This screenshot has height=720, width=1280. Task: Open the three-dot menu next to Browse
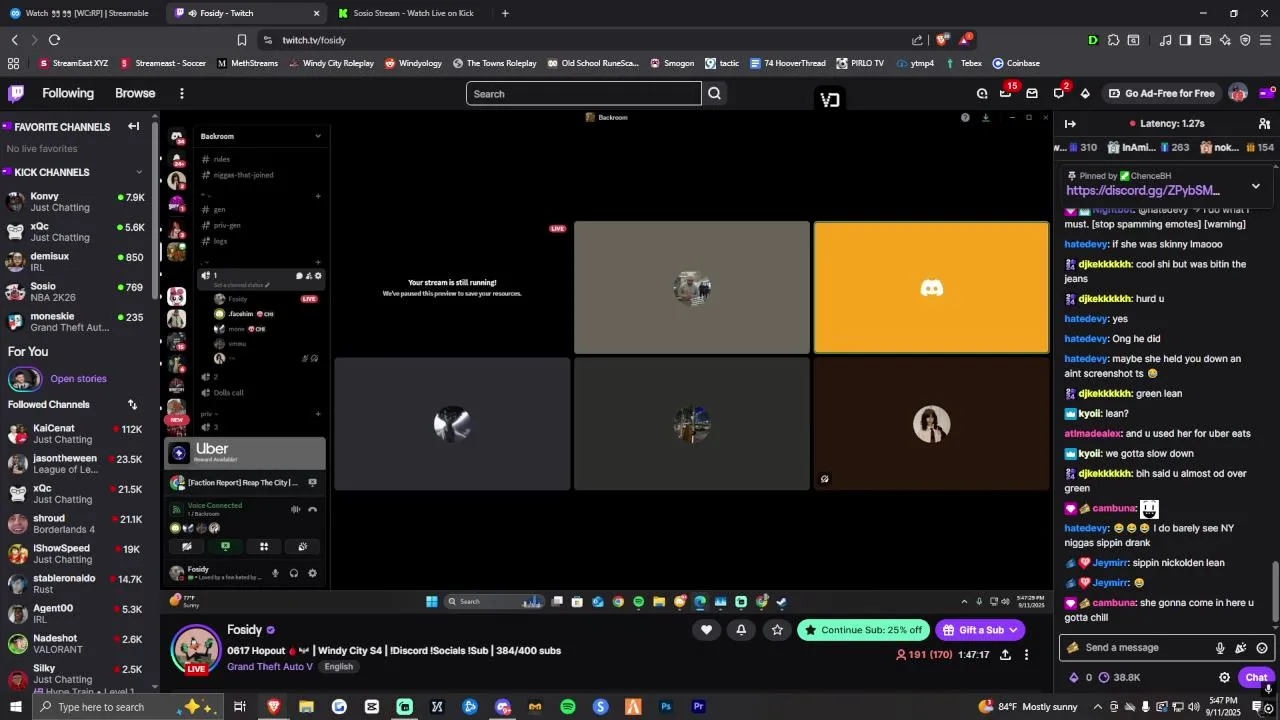181,93
